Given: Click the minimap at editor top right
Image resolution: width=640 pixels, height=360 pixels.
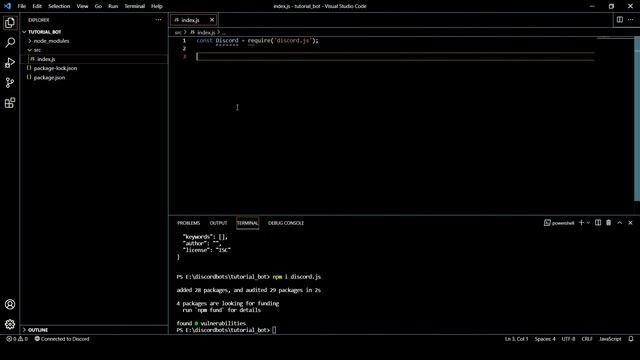Looking at the screenshot, I should pyautogui.click(x=616, y=39).
